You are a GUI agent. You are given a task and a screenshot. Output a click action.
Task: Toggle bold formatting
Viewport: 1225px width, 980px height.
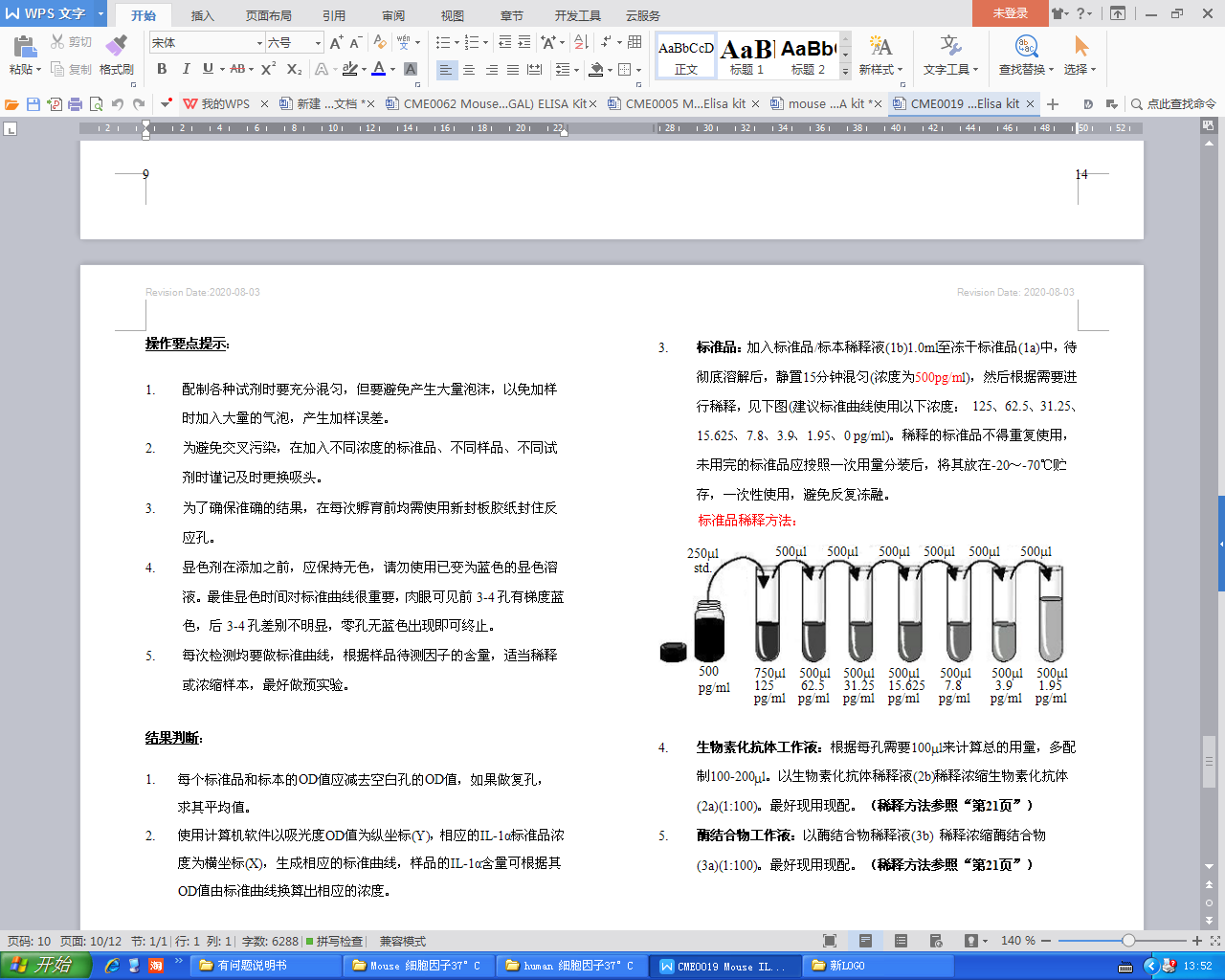(162, 69)
